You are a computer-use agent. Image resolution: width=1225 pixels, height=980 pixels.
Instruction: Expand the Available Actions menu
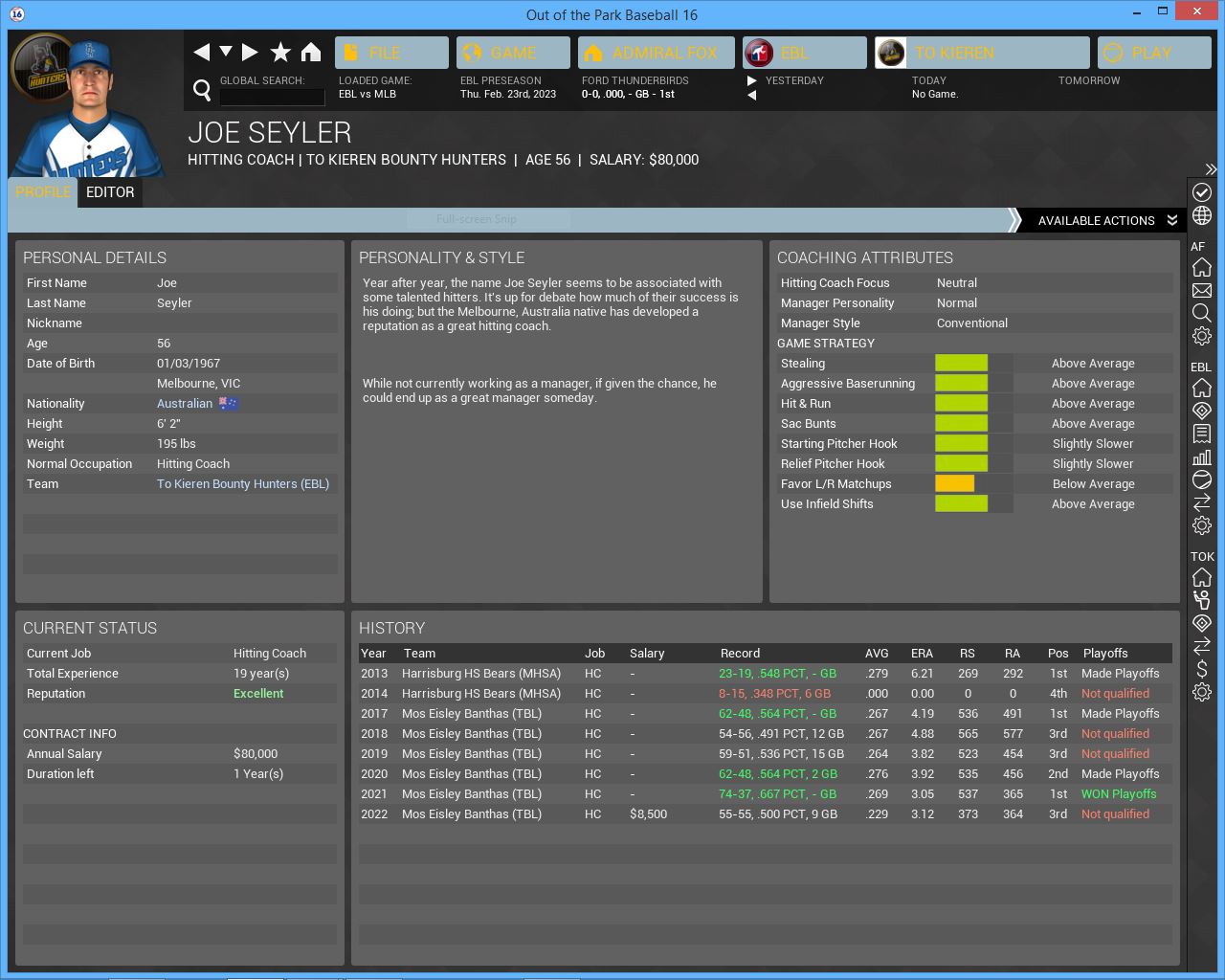click(1106, 220)
